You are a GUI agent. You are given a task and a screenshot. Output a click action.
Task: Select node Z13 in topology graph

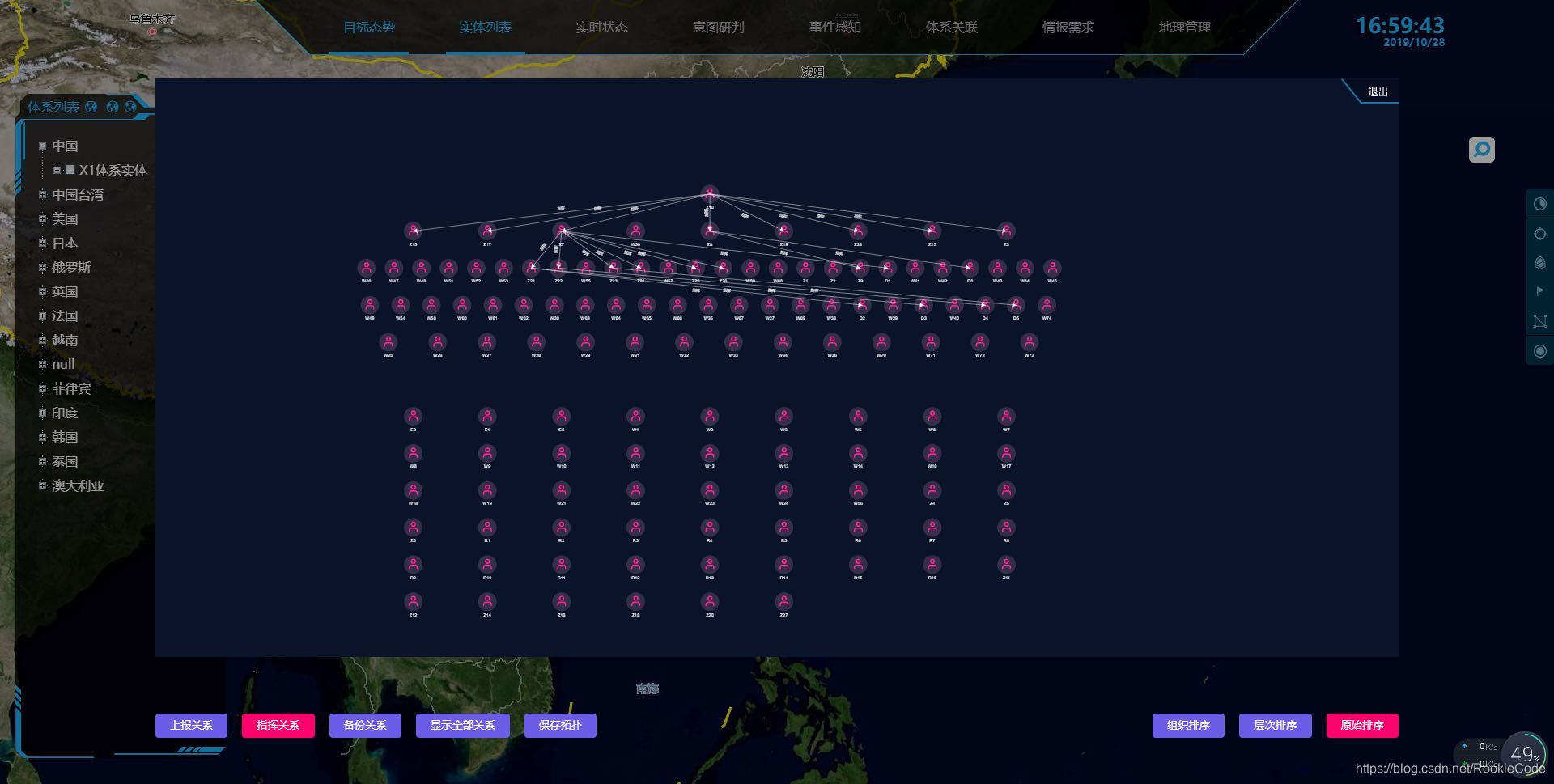[932, 231]
